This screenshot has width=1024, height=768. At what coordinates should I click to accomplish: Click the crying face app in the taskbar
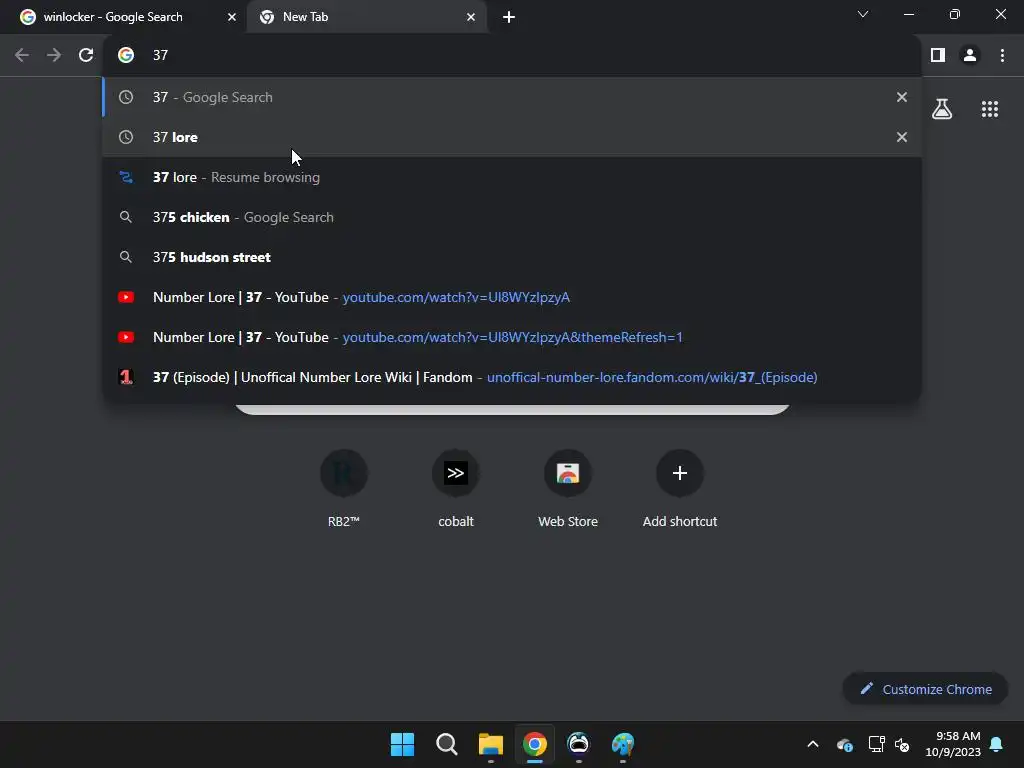tap(578, 744)
